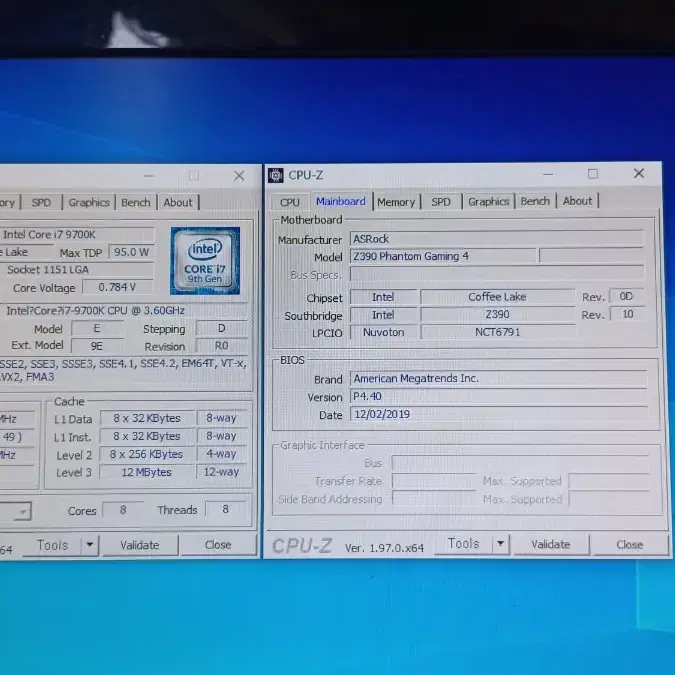
Task: Minimize the left CPU-Z window
Action: [149, 176]
